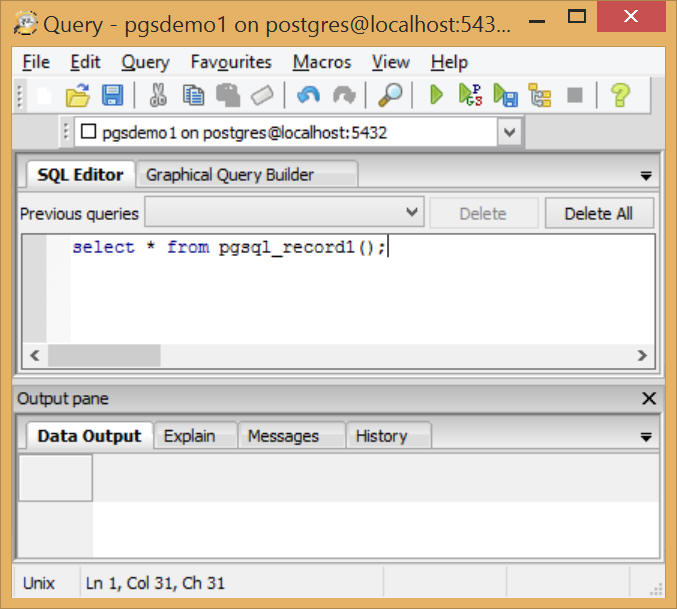Undo the last edit with the toolbar arrow
Viewport: 677px width, 609px height.
[x=308, y=96]
